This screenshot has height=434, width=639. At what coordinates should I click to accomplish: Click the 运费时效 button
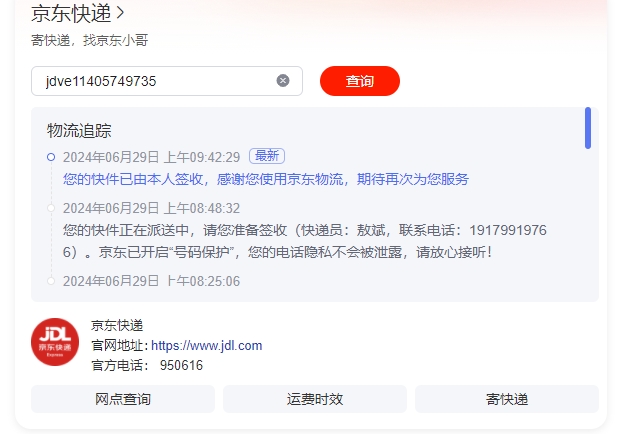[x=315, y=399]
